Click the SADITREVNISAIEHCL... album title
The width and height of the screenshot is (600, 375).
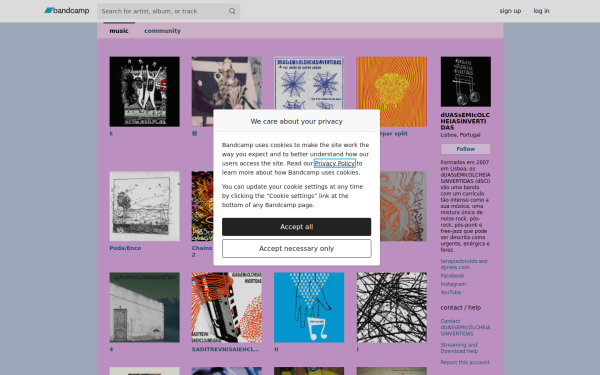pos(225,349)
